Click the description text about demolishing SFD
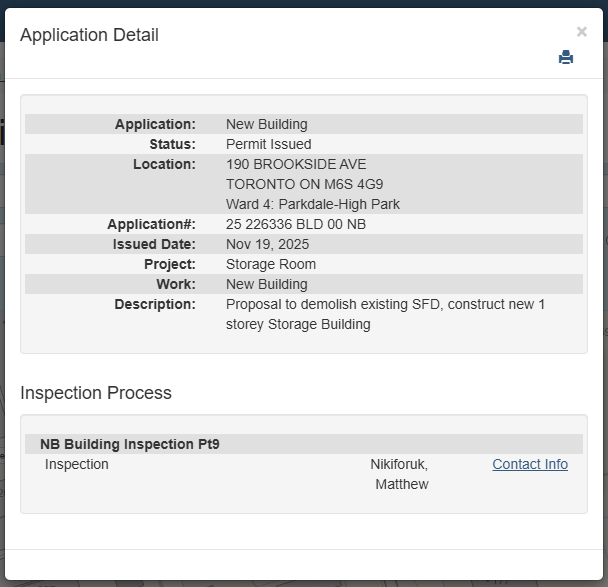The width and height of the screenshot is (608, 587). [385, 314]
